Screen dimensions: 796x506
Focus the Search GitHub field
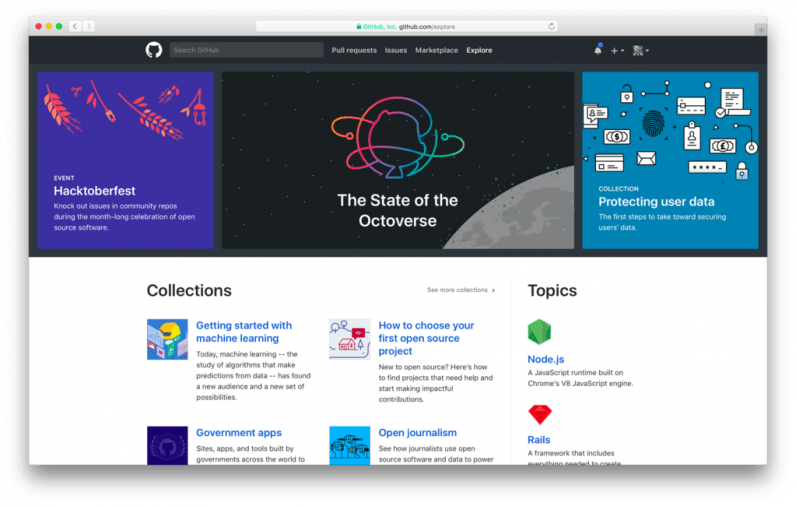pos(246,50)
